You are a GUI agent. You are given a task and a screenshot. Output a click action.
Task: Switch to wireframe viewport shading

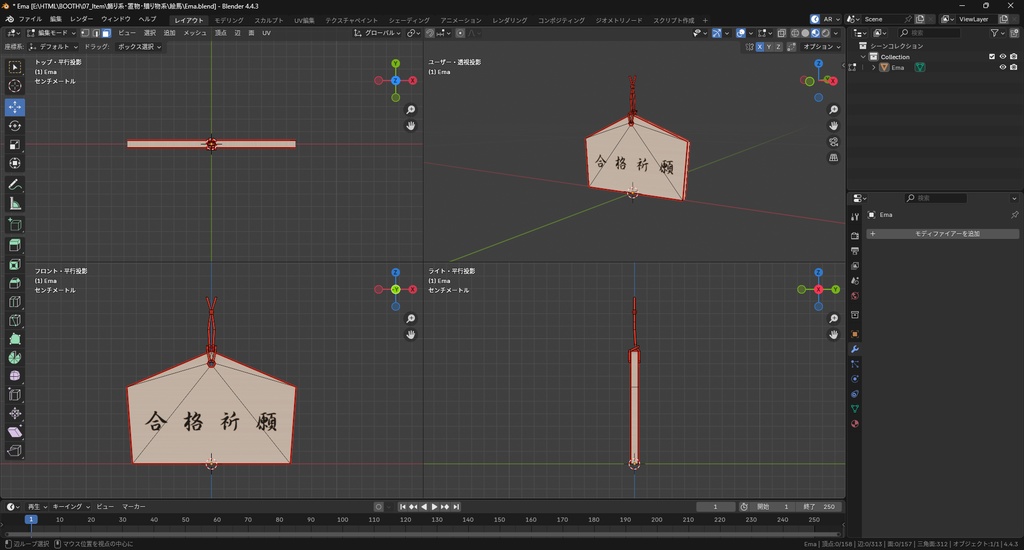pyautogui.click(x=795, y=33)
